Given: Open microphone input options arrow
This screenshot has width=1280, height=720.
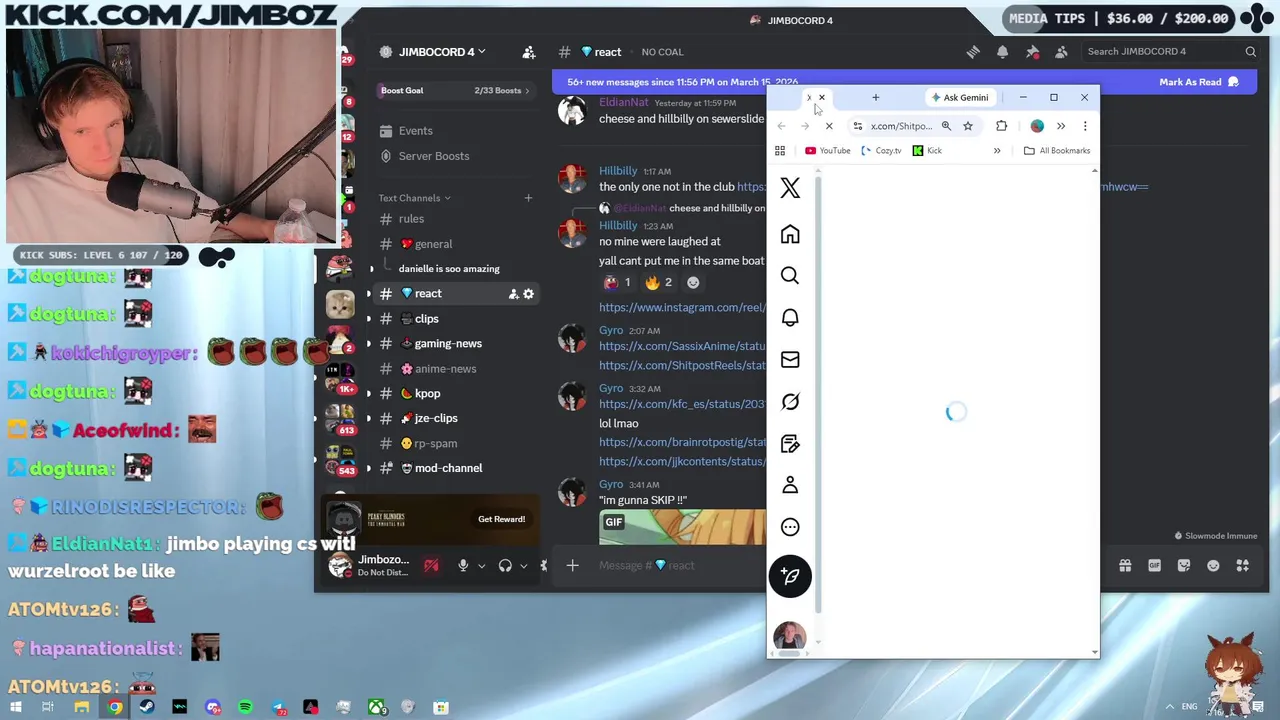Looking at the screenshot, I should pyautogui.click(x=481, y=566).
